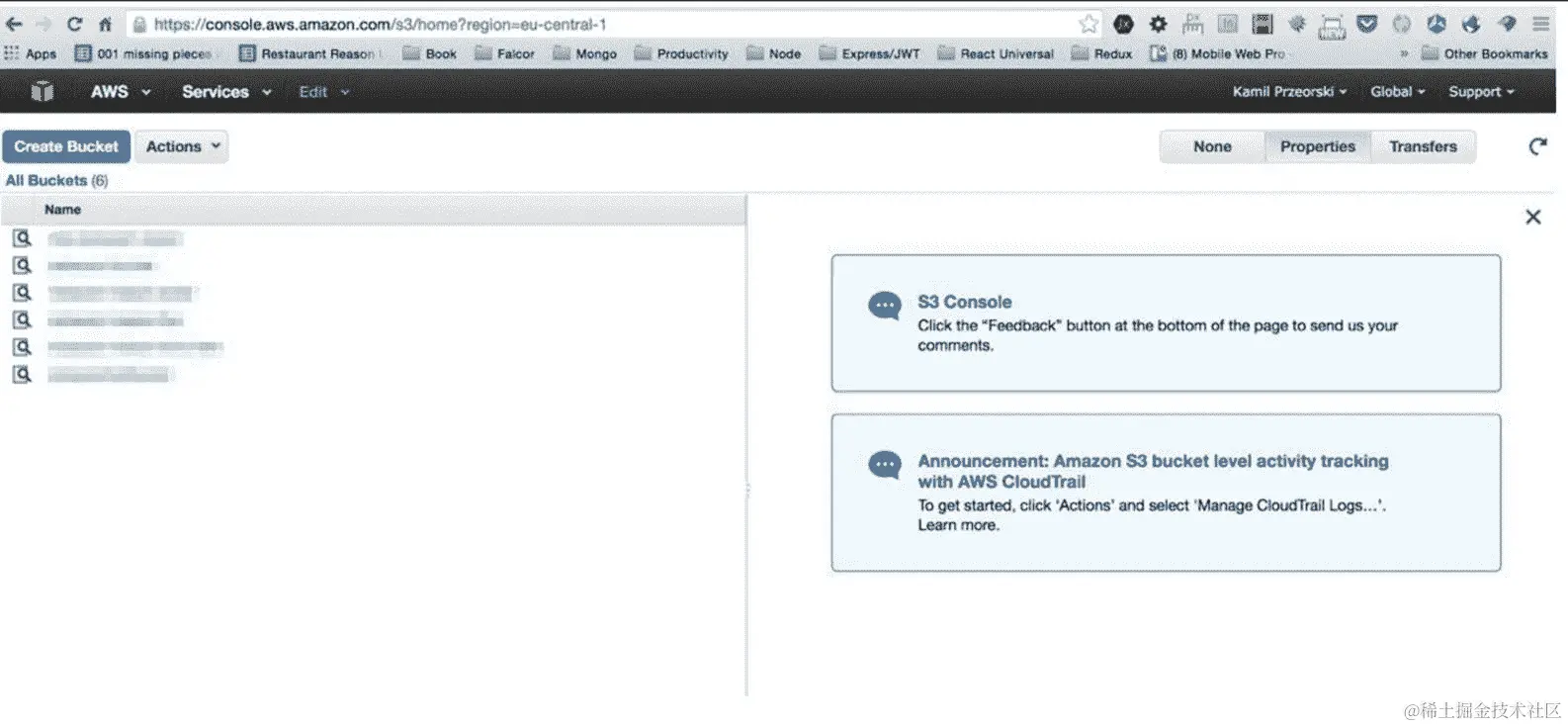Click the Announcement speech bubble icon
Image resolution: width=1568 pixels, height=727 pixels.
[884, 465]
